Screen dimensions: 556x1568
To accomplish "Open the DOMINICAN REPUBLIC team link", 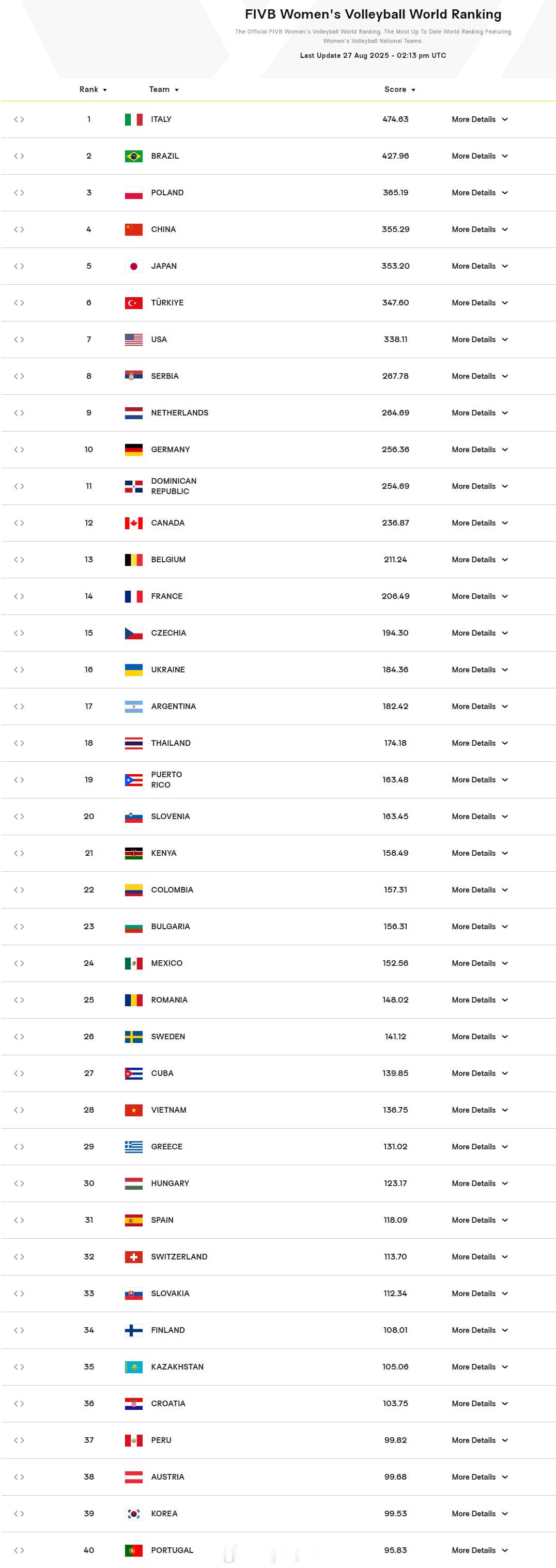I will [x=174, y=486].
